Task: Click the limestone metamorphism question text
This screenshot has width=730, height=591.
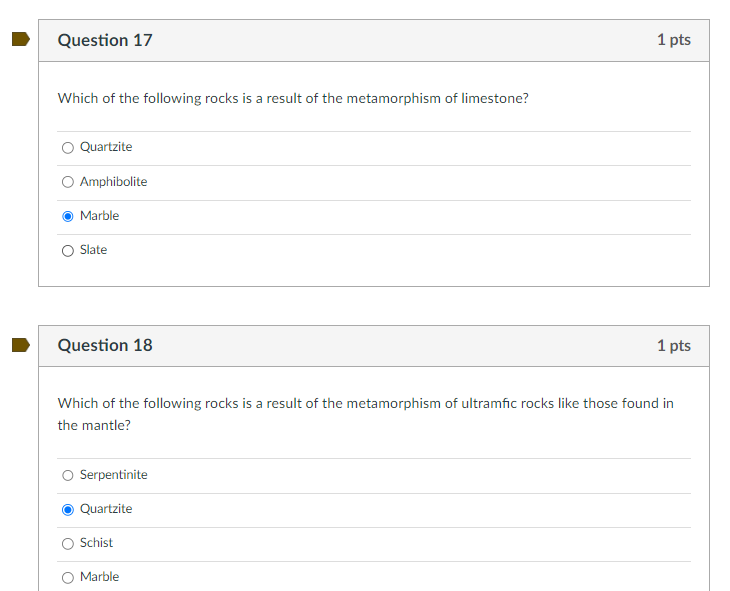Action: [293, 98]
